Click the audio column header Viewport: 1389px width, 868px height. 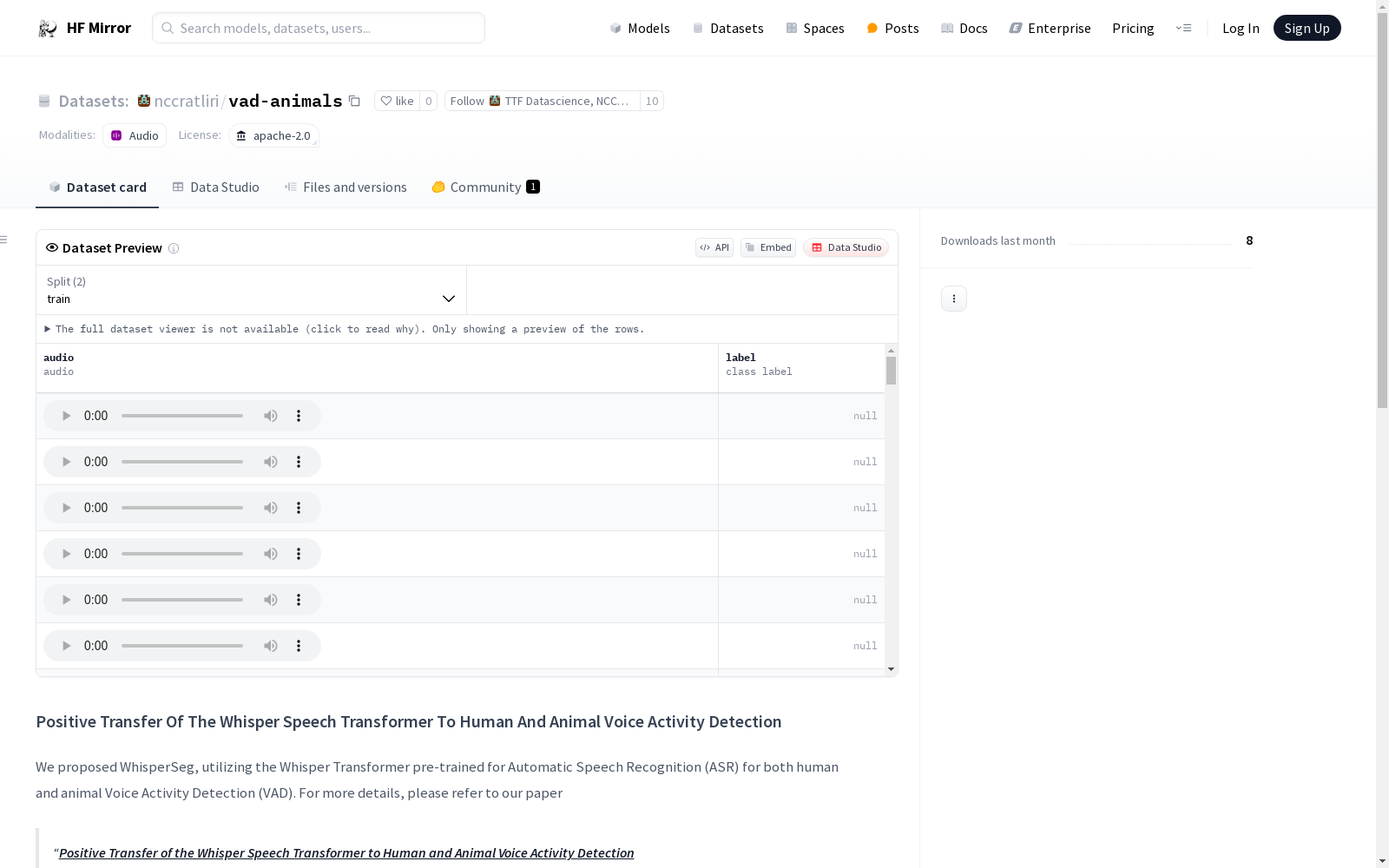pyautogui.click(x=377, y=368)
